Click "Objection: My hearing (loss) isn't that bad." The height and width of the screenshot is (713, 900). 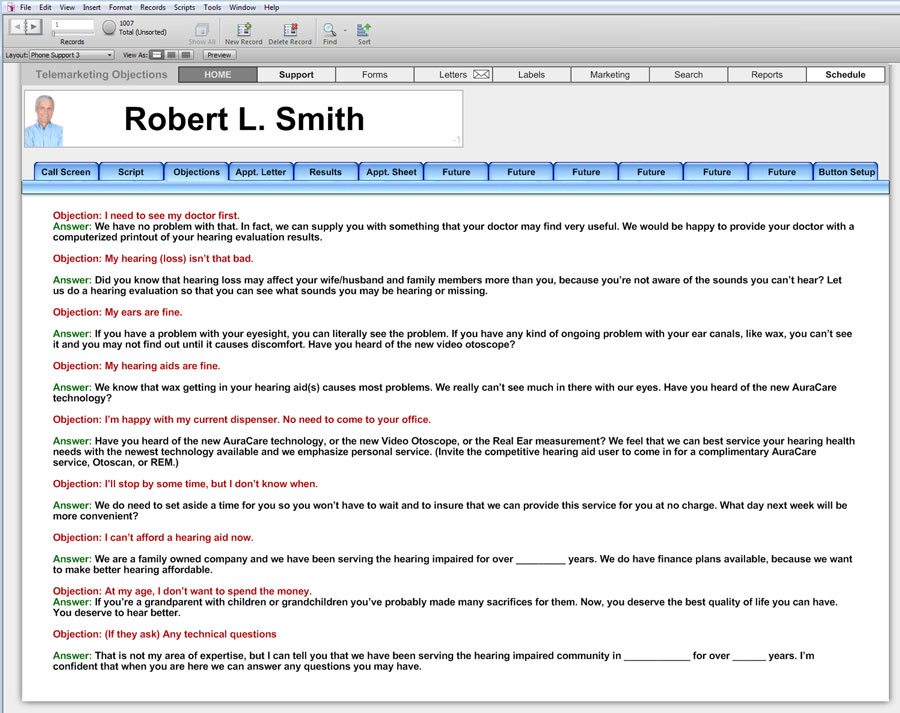point(153,258)
